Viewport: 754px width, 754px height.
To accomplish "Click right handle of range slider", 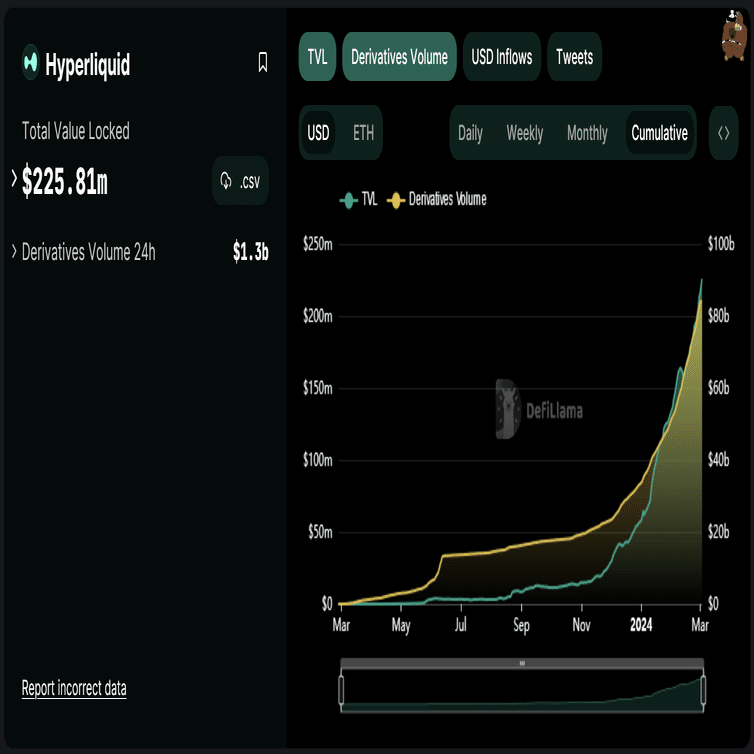I will 703,690.
